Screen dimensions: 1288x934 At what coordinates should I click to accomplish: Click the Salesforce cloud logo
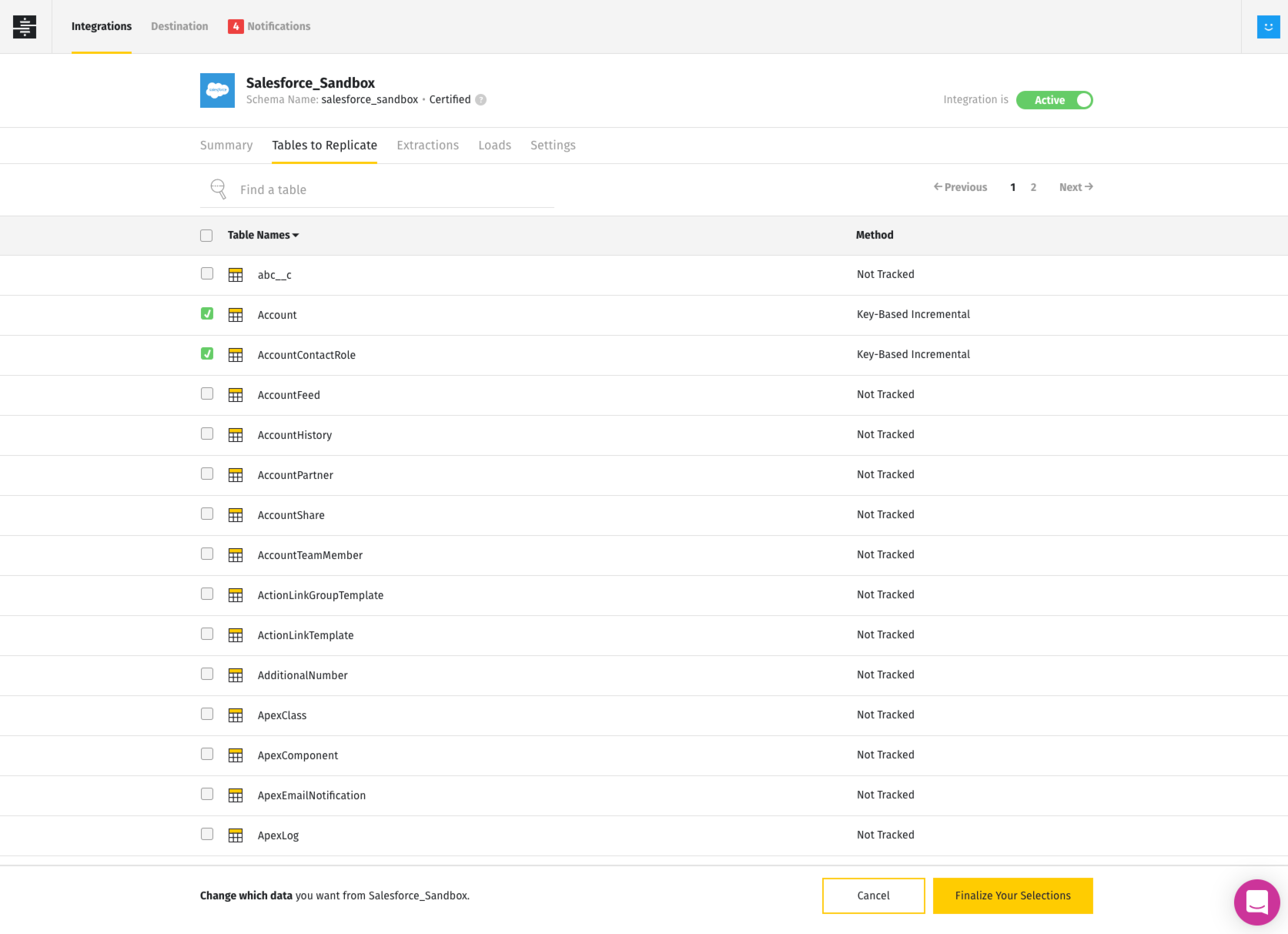click(x=217, y=90)
